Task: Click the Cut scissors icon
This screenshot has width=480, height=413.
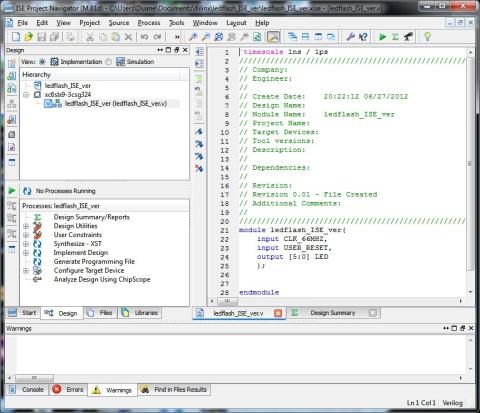Action: coord(90,36)
